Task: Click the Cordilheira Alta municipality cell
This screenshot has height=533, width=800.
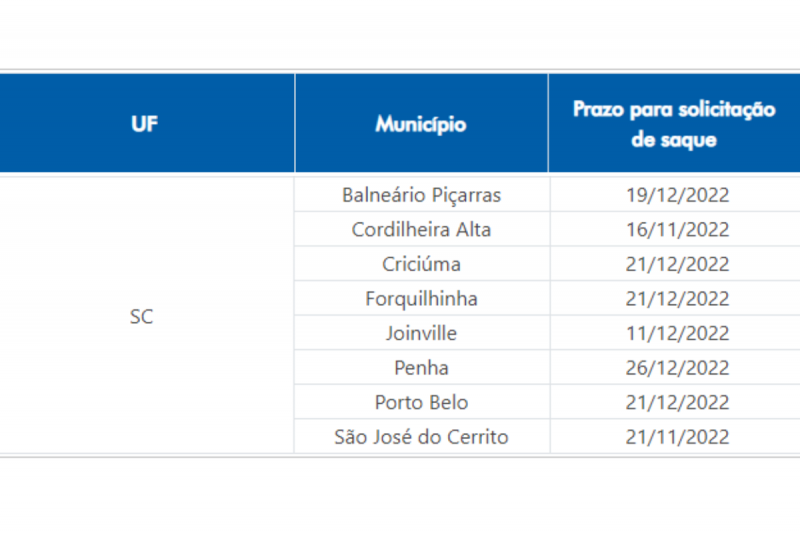Action: 421,229
